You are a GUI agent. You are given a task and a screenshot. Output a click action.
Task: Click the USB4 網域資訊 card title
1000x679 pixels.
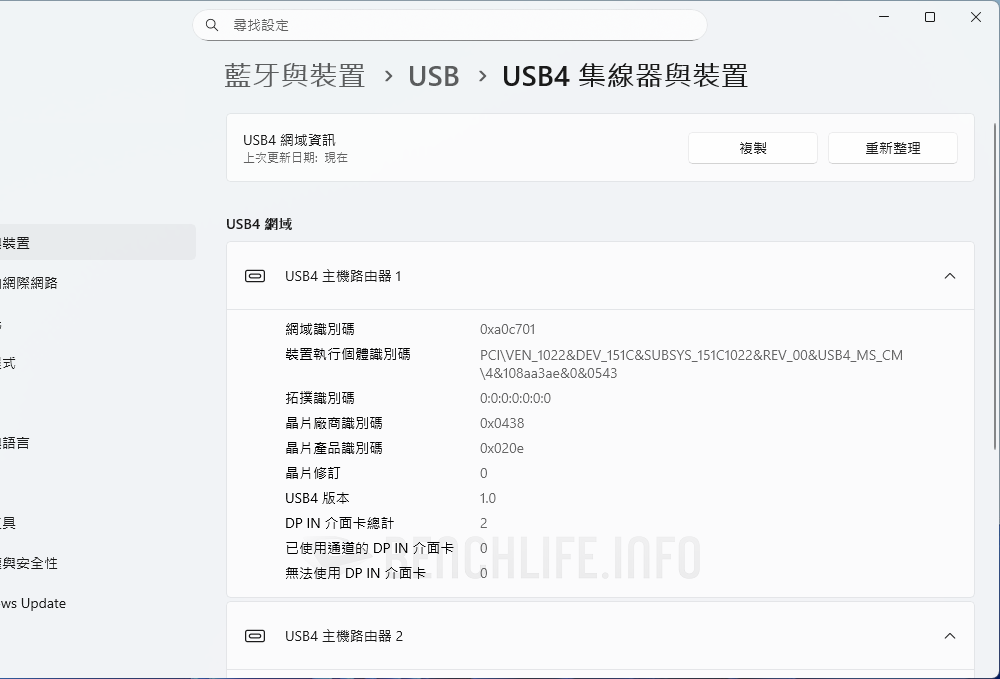pyautogui.click(x=289, y=140)
